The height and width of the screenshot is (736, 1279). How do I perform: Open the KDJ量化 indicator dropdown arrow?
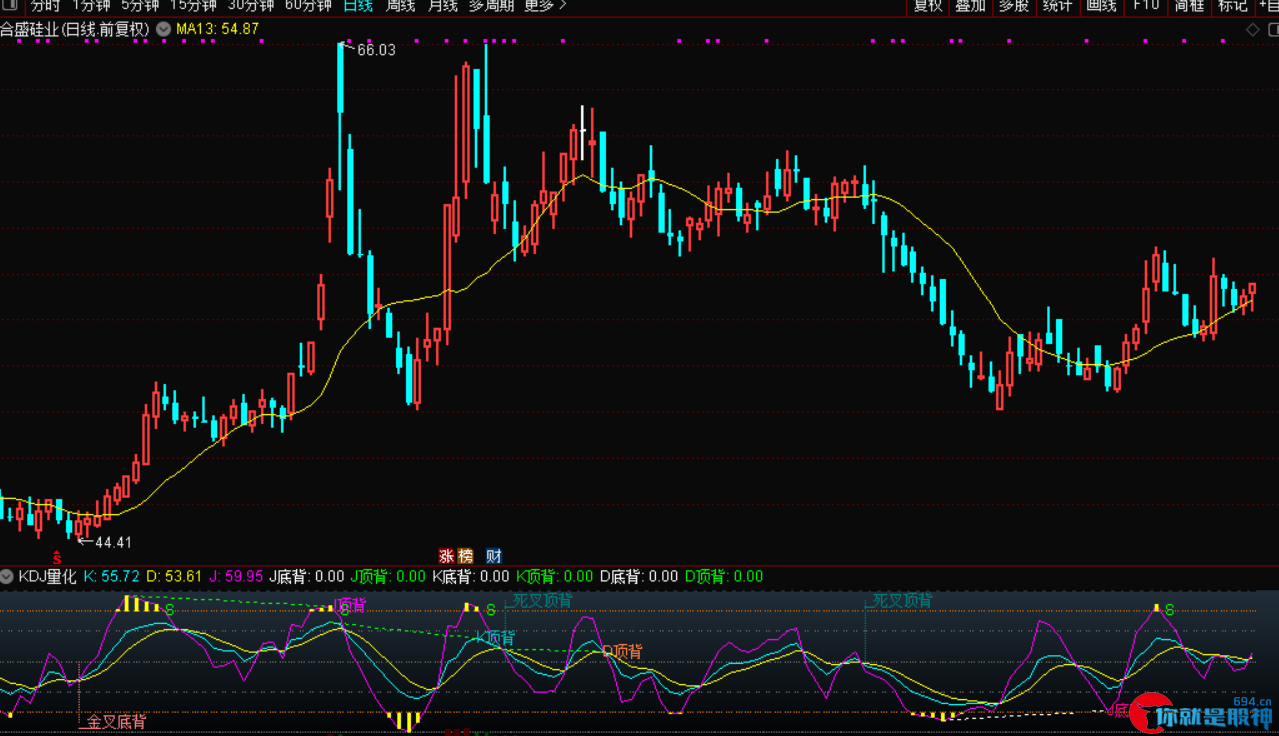click(x=8, y=576)
